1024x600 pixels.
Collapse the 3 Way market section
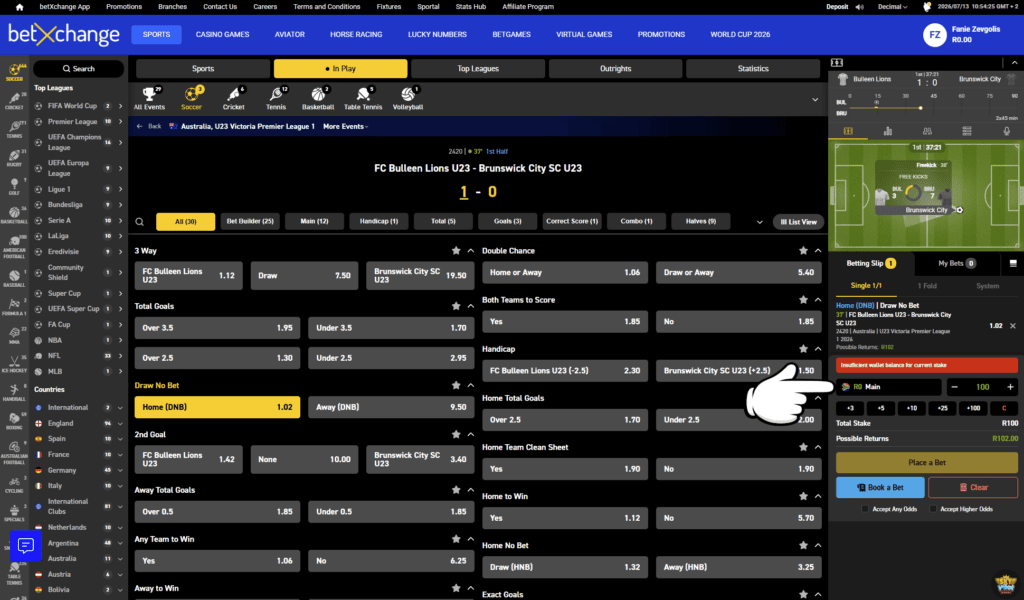coord(471,251)
